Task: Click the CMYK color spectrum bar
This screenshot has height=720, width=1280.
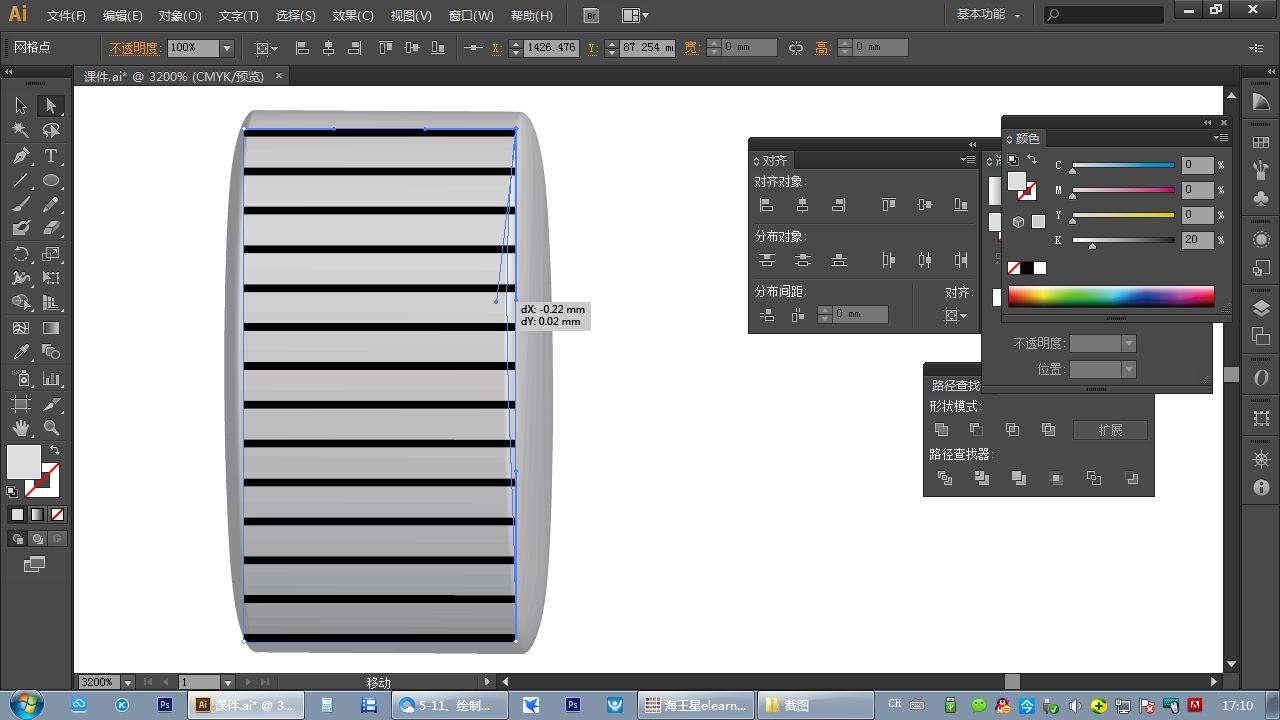Action: tap(1111, 296)
